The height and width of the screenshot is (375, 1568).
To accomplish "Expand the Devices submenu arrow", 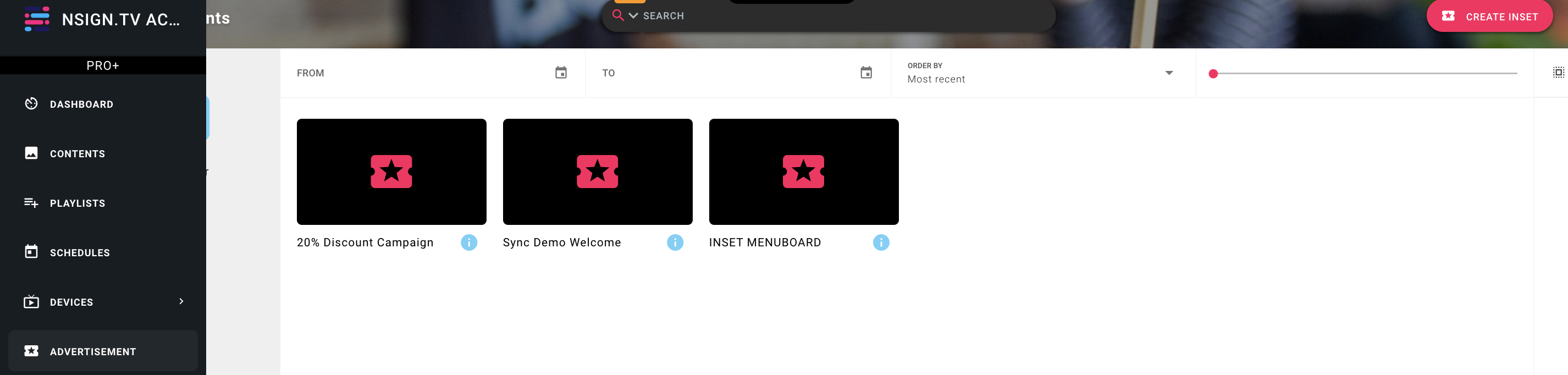I will click(x=181, y=301).
